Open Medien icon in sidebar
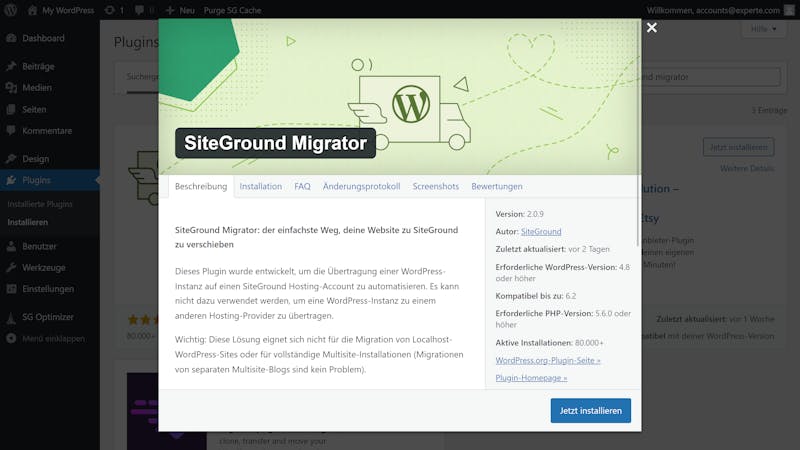Viewport: 800px width, 450px height. coord(11,88)
